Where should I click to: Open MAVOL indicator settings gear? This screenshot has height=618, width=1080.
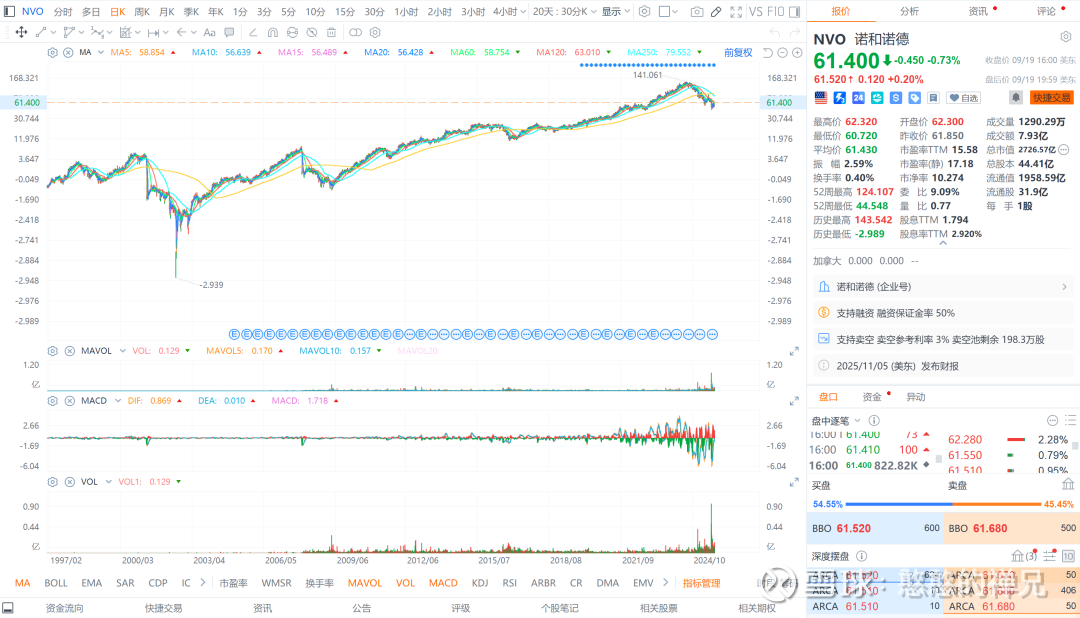pos(52,351)
